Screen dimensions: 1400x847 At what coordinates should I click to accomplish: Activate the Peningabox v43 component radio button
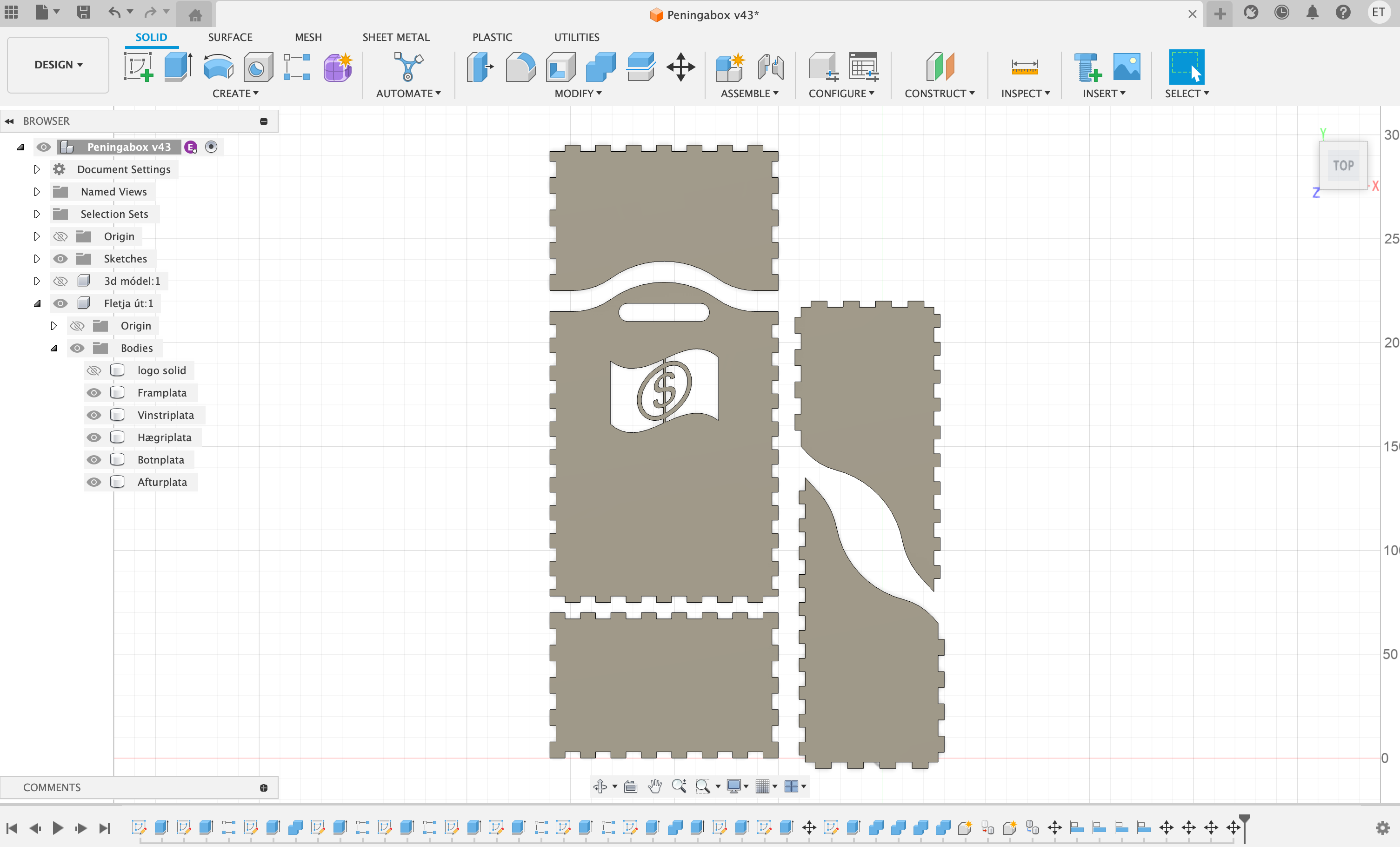[x=211, y=147]
